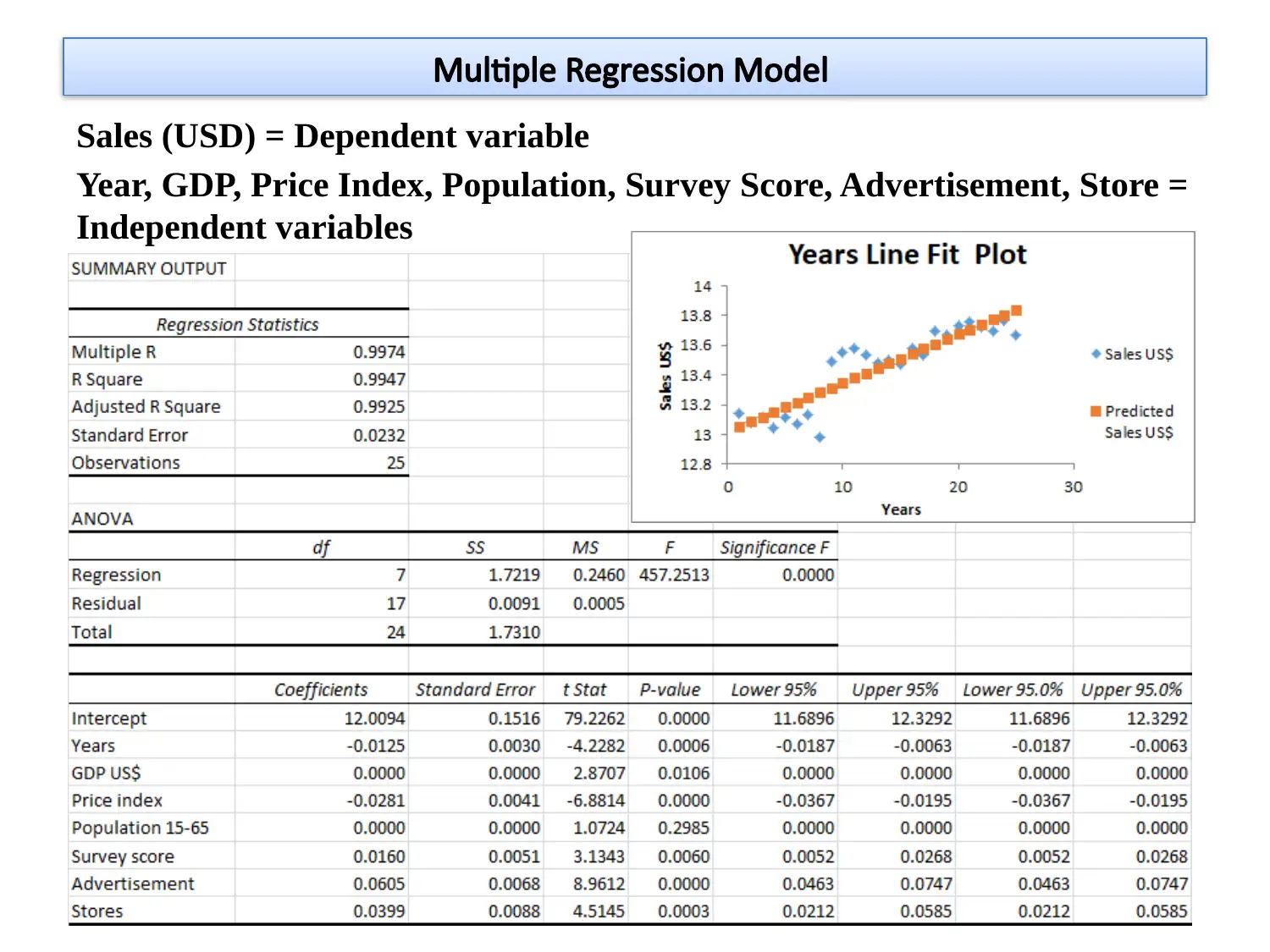The image size is (1270, 952).
Task: Click the Price index row label
Action: coord(117,801)
